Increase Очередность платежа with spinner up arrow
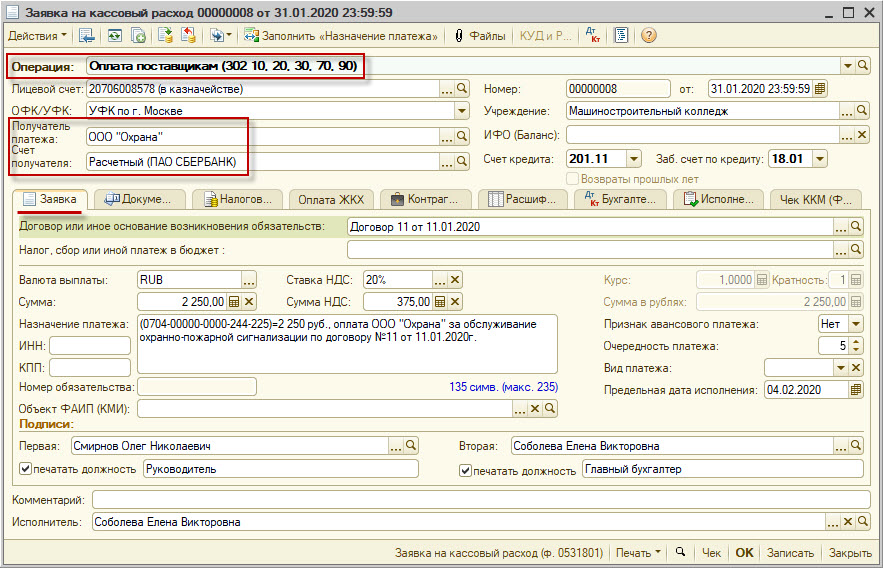 tap(856, 342)
